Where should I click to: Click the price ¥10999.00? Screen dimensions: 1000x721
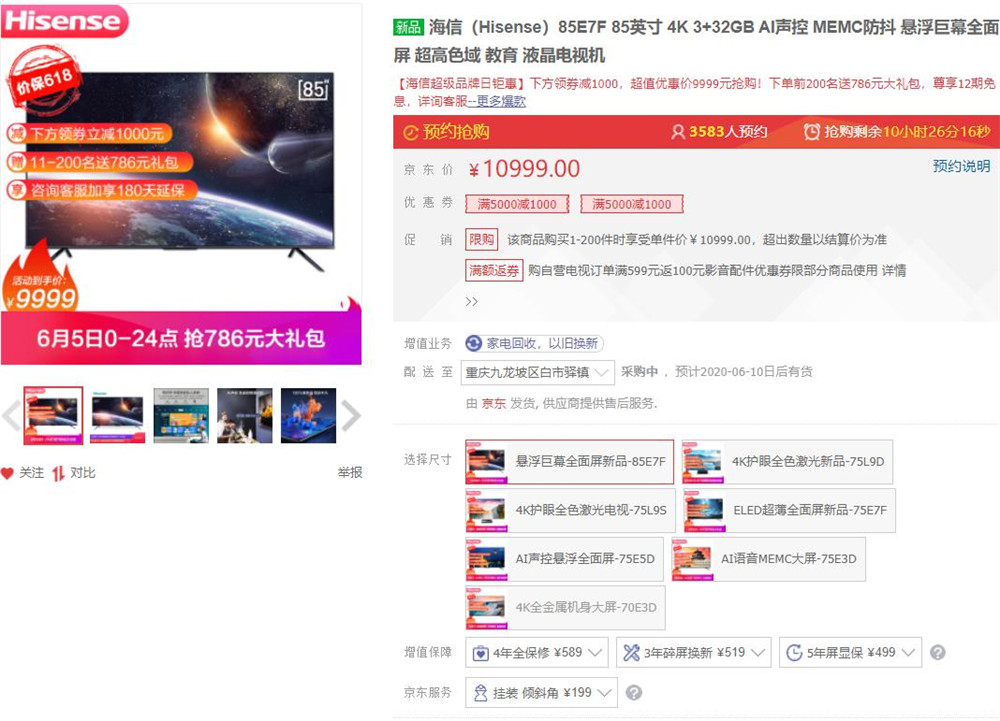[x=524, y=169]
